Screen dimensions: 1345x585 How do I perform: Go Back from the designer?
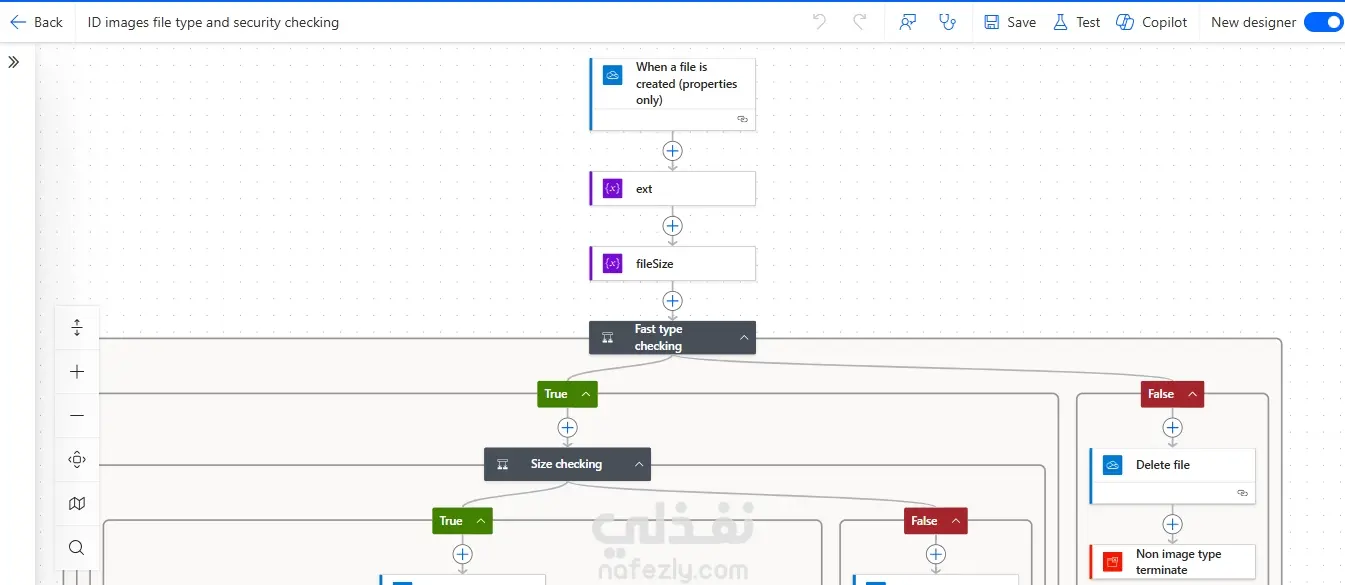click(37, 22)
